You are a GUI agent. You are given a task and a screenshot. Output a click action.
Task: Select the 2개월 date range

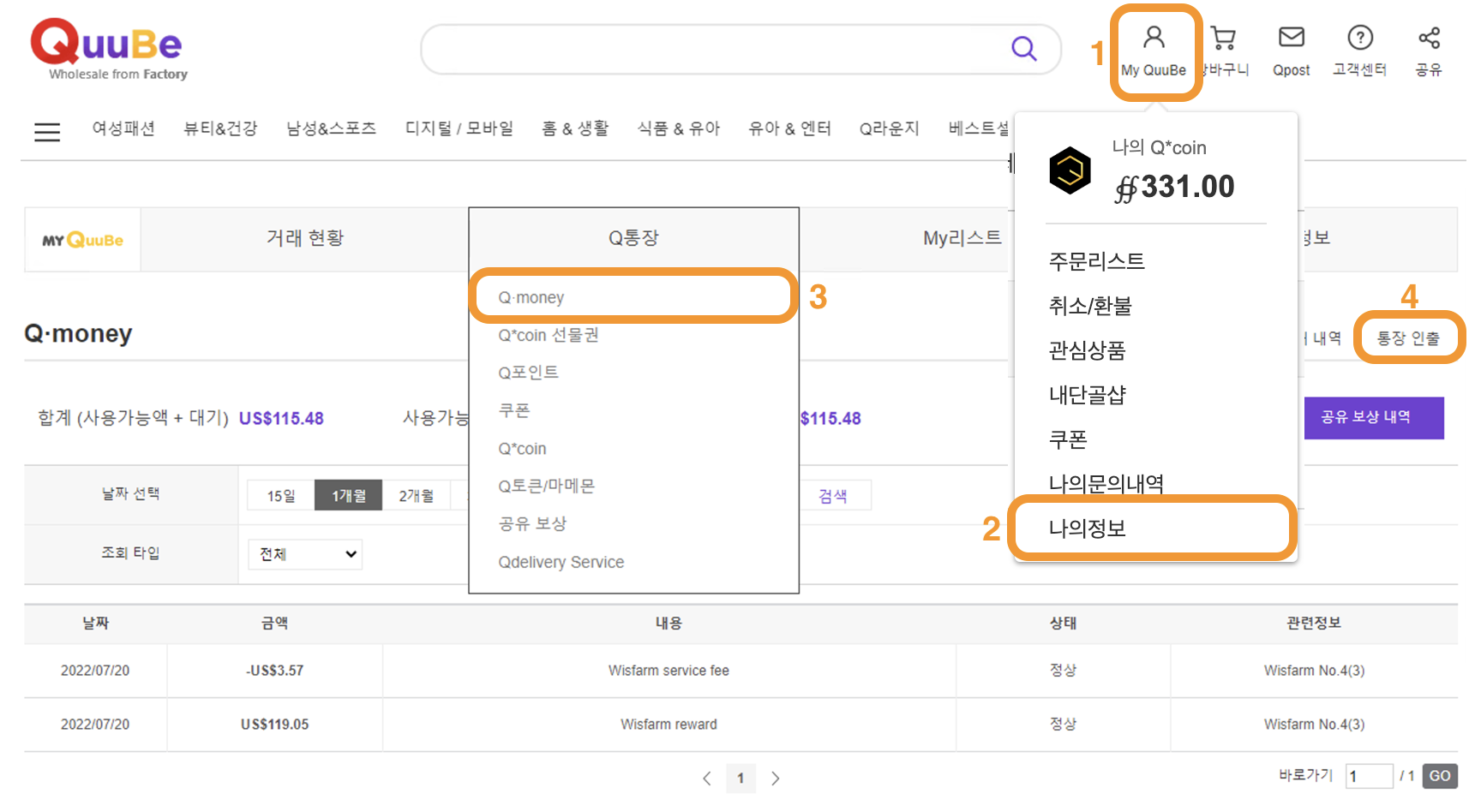click(x=417, y=496)
